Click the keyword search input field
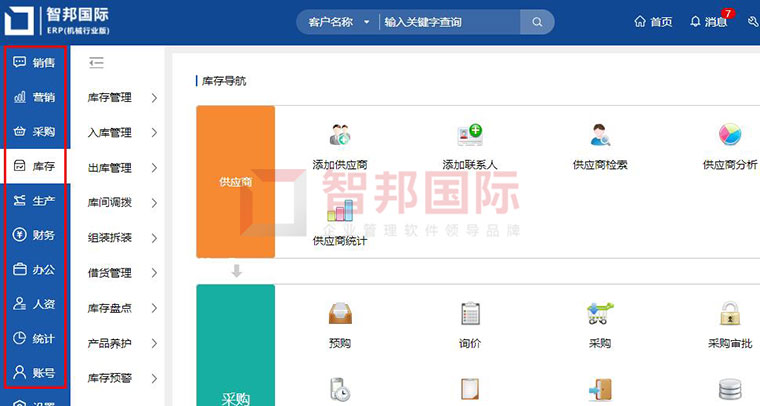Viewport: 760px width, 406px height. click(451, 22)
